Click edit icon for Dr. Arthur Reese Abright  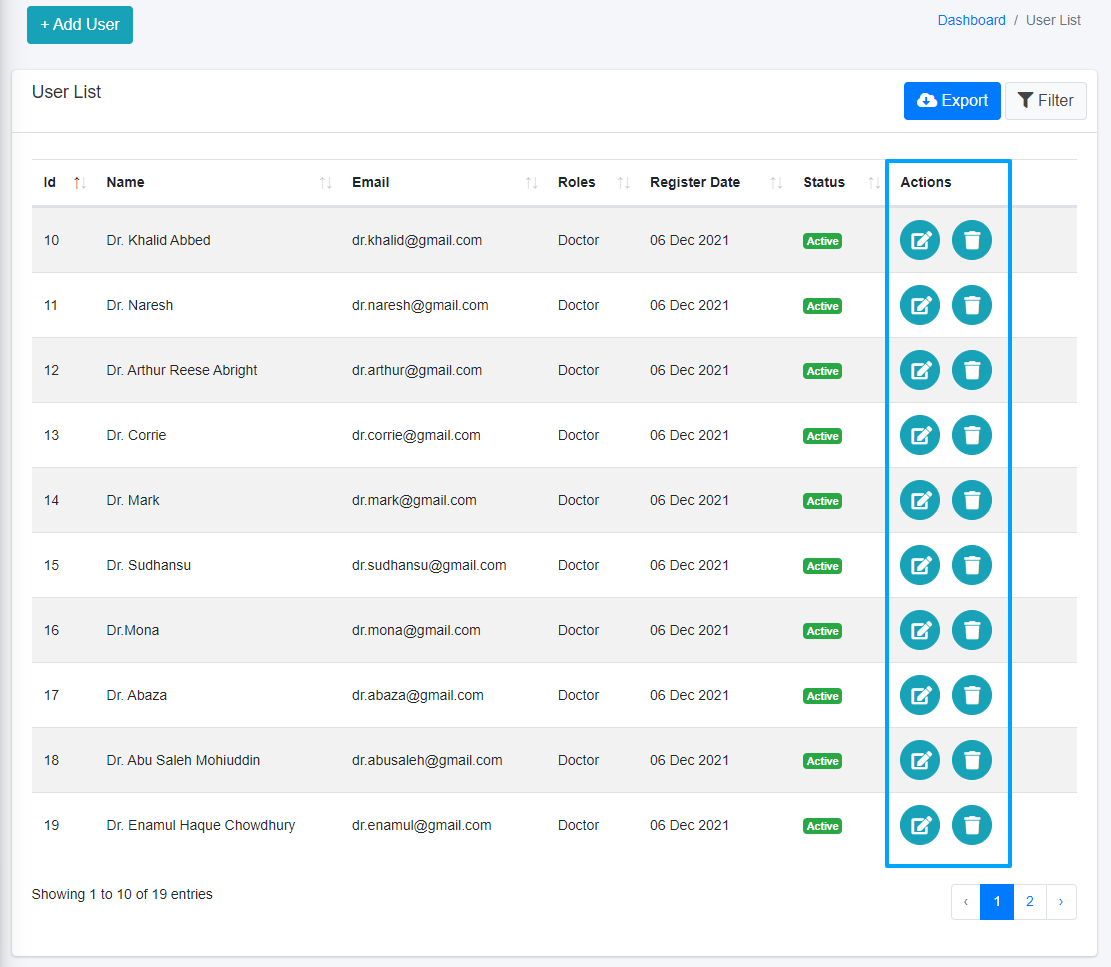pos(920,370)
